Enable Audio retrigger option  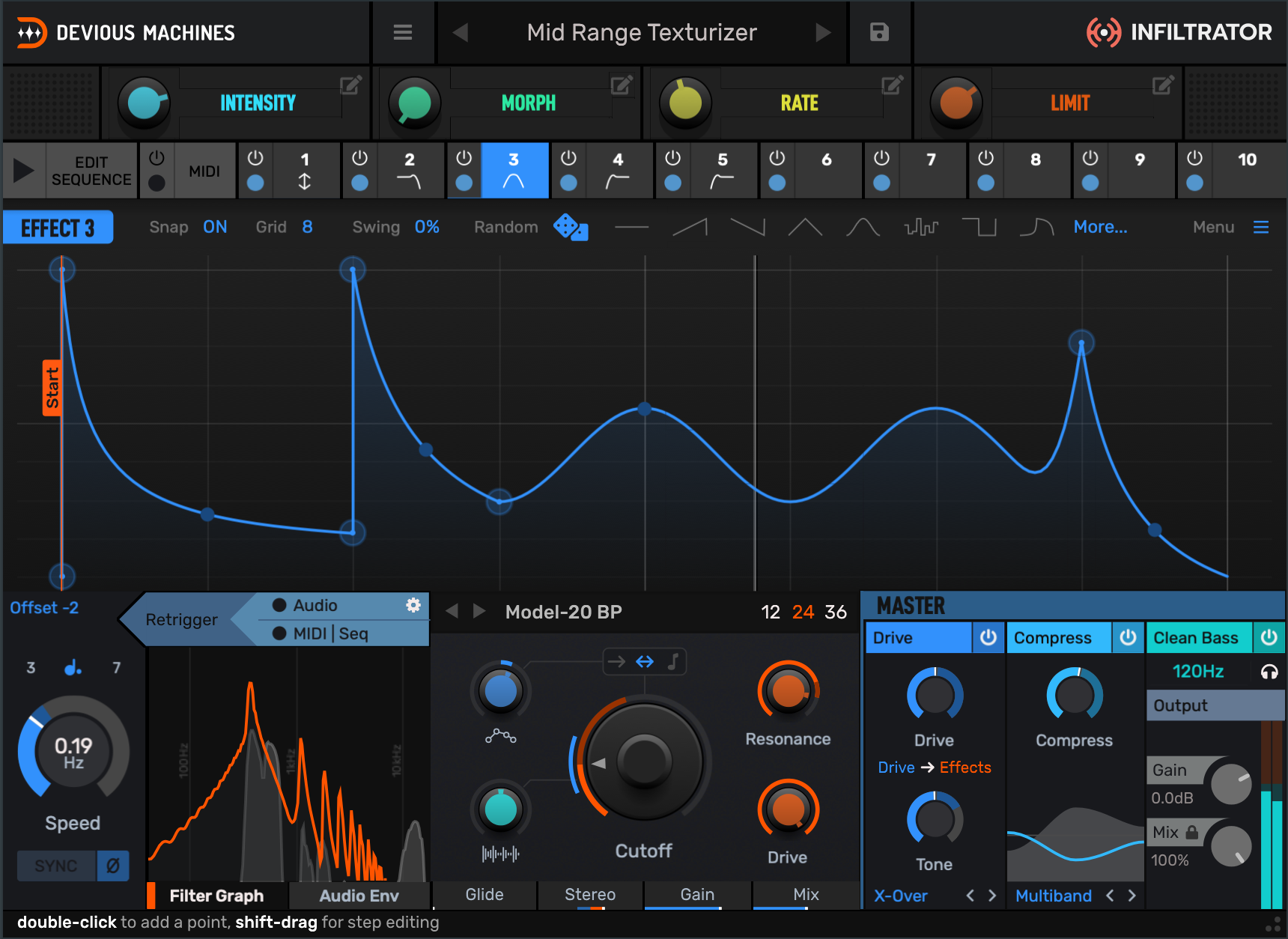[x=305, y=605]
